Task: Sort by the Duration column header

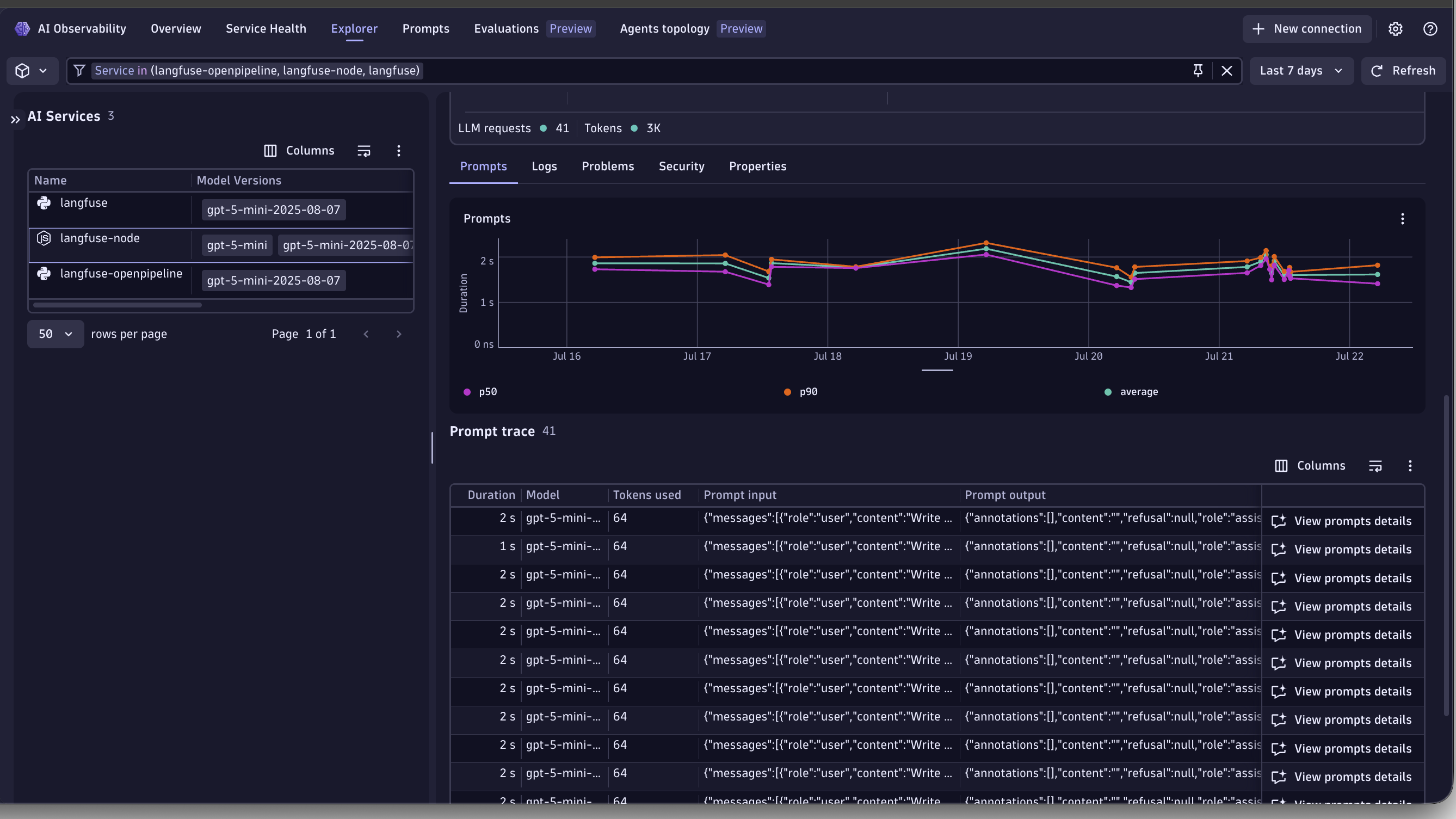Action: tap(491, 495)
